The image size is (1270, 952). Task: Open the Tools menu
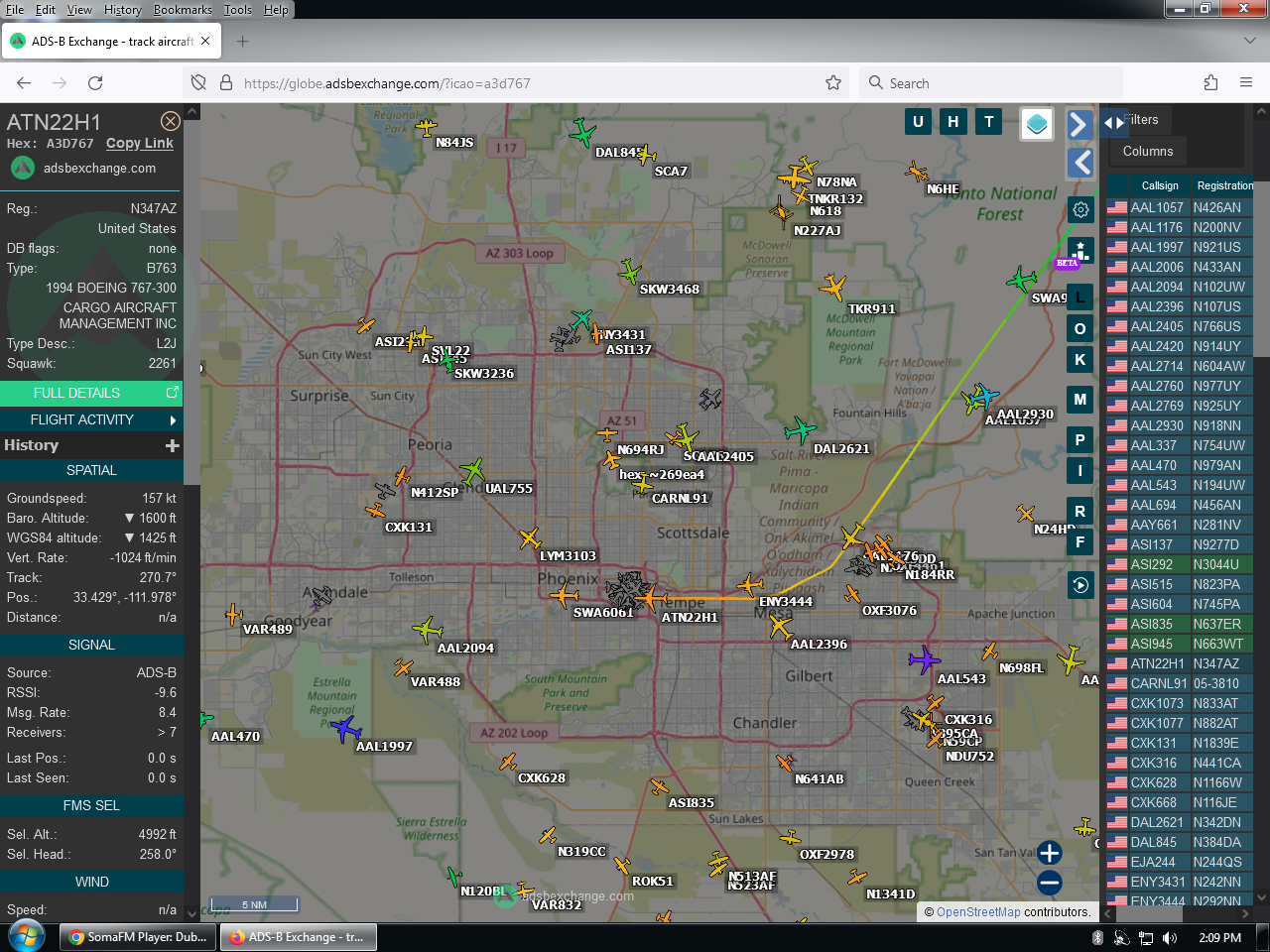point(238,10)
